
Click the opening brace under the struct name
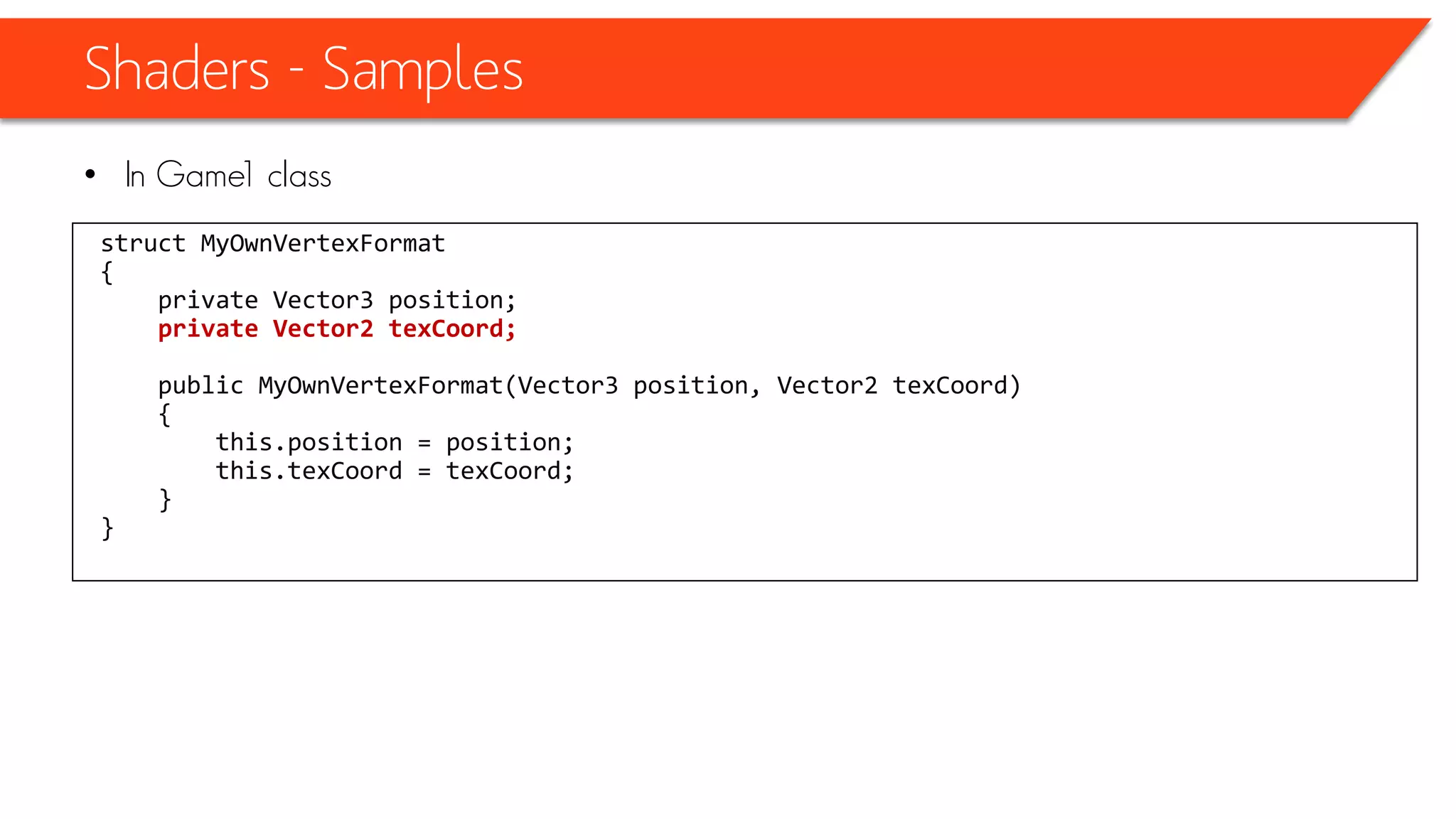[x=107, y=273]
